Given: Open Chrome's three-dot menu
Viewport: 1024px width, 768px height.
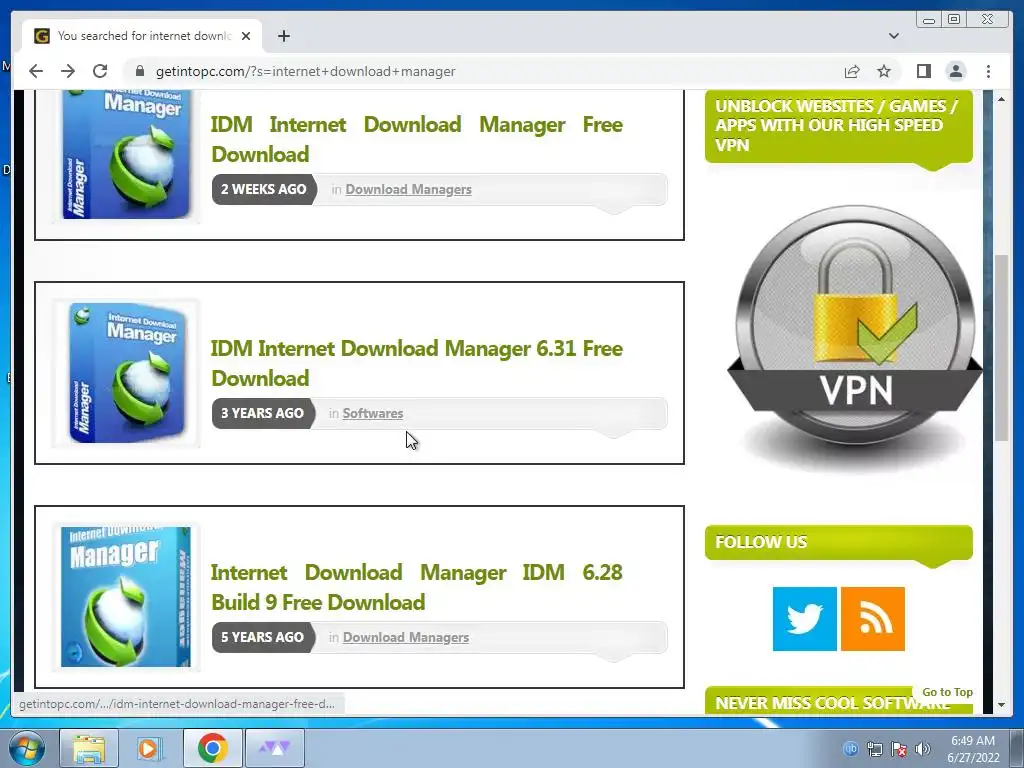Looking at the screenshot, I should click(x=988, y=71).
